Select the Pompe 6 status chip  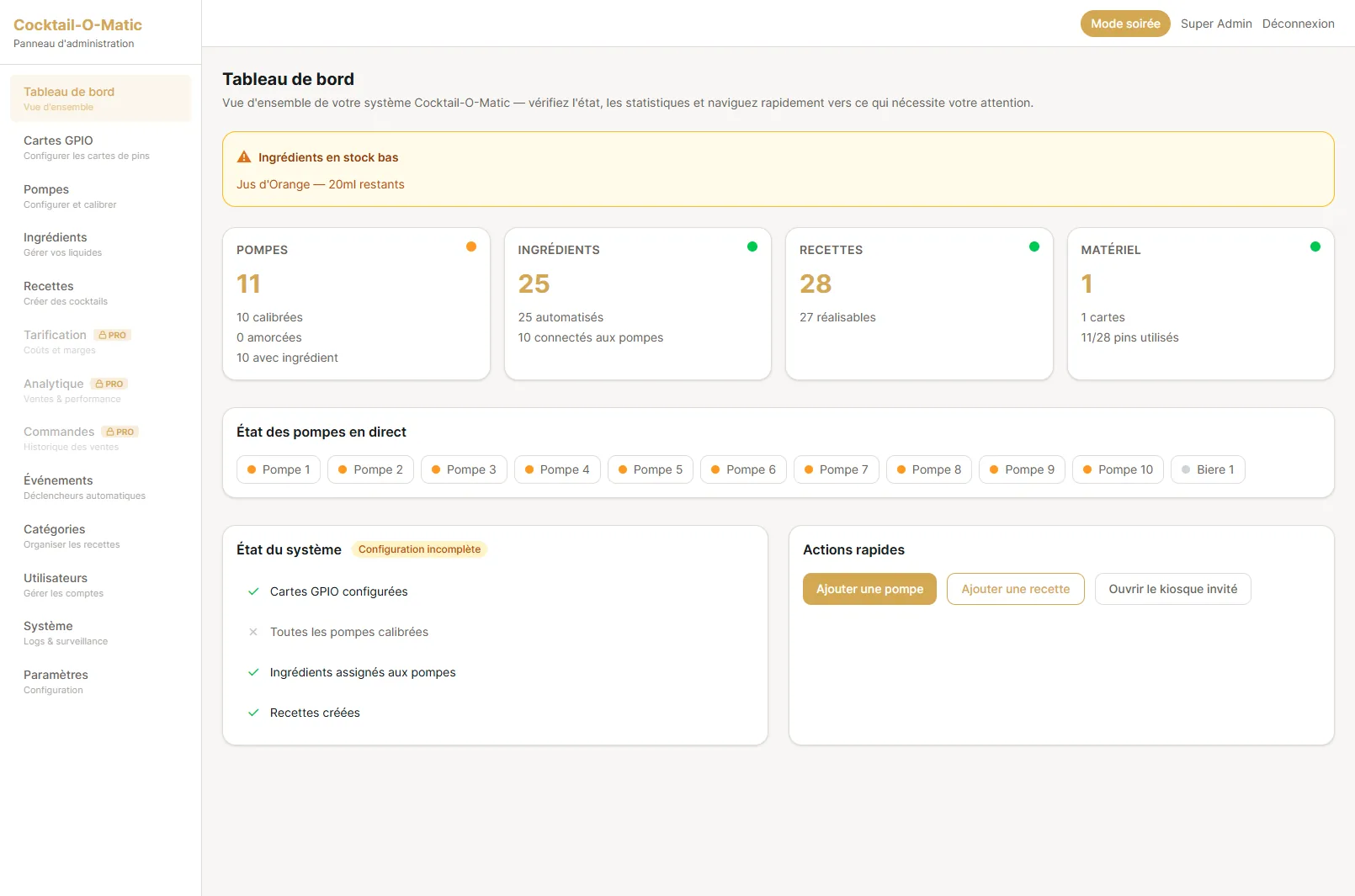(743, 469)
